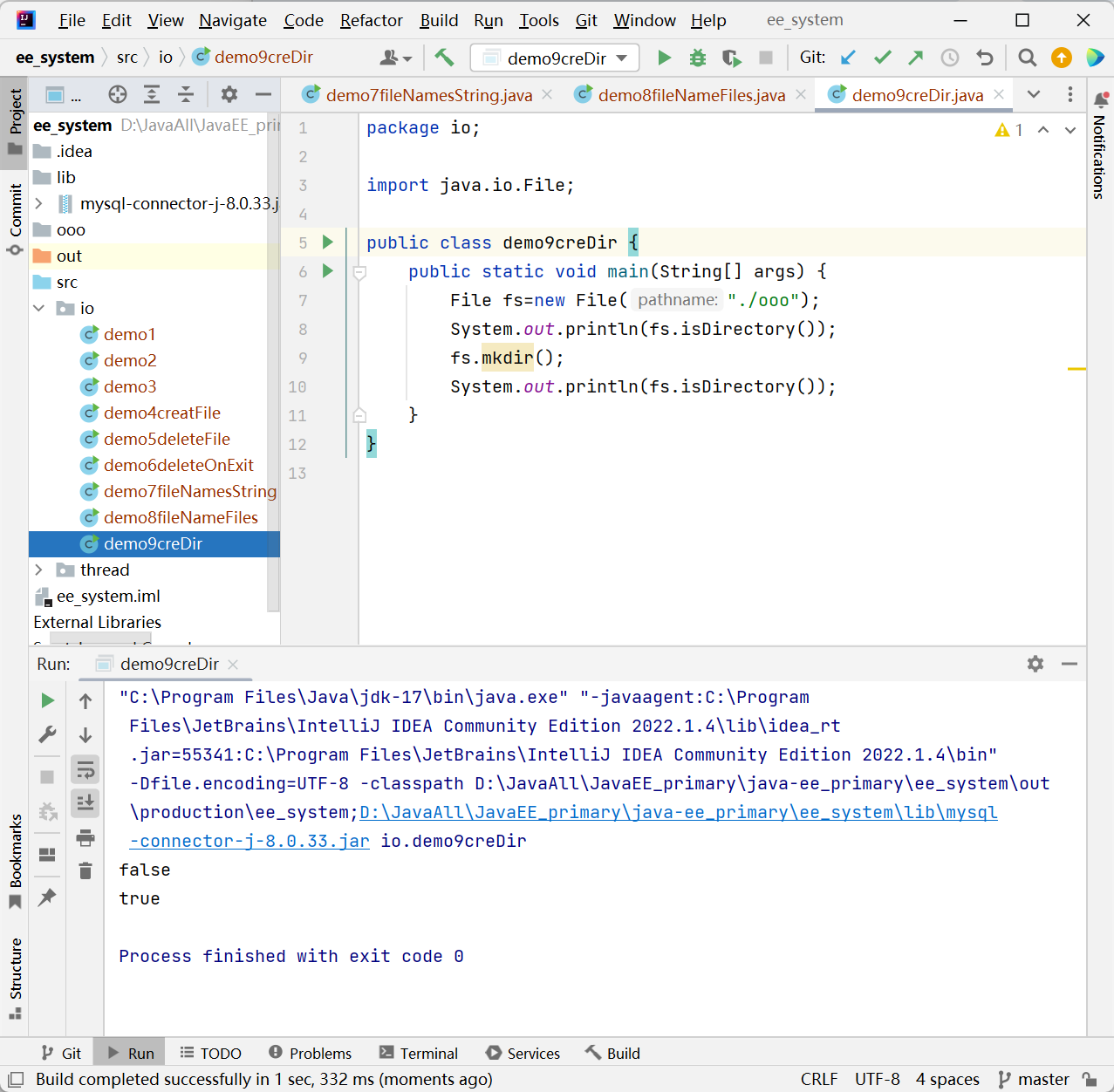This screenshot has height=1092, width=1114.
Task: Click the Git Push arrow icon
Action: (x=915, y=58)
